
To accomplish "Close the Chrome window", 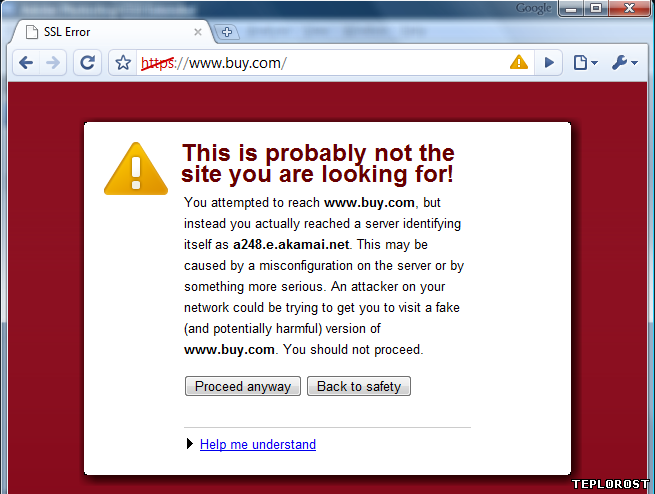I will click(630, 8).
